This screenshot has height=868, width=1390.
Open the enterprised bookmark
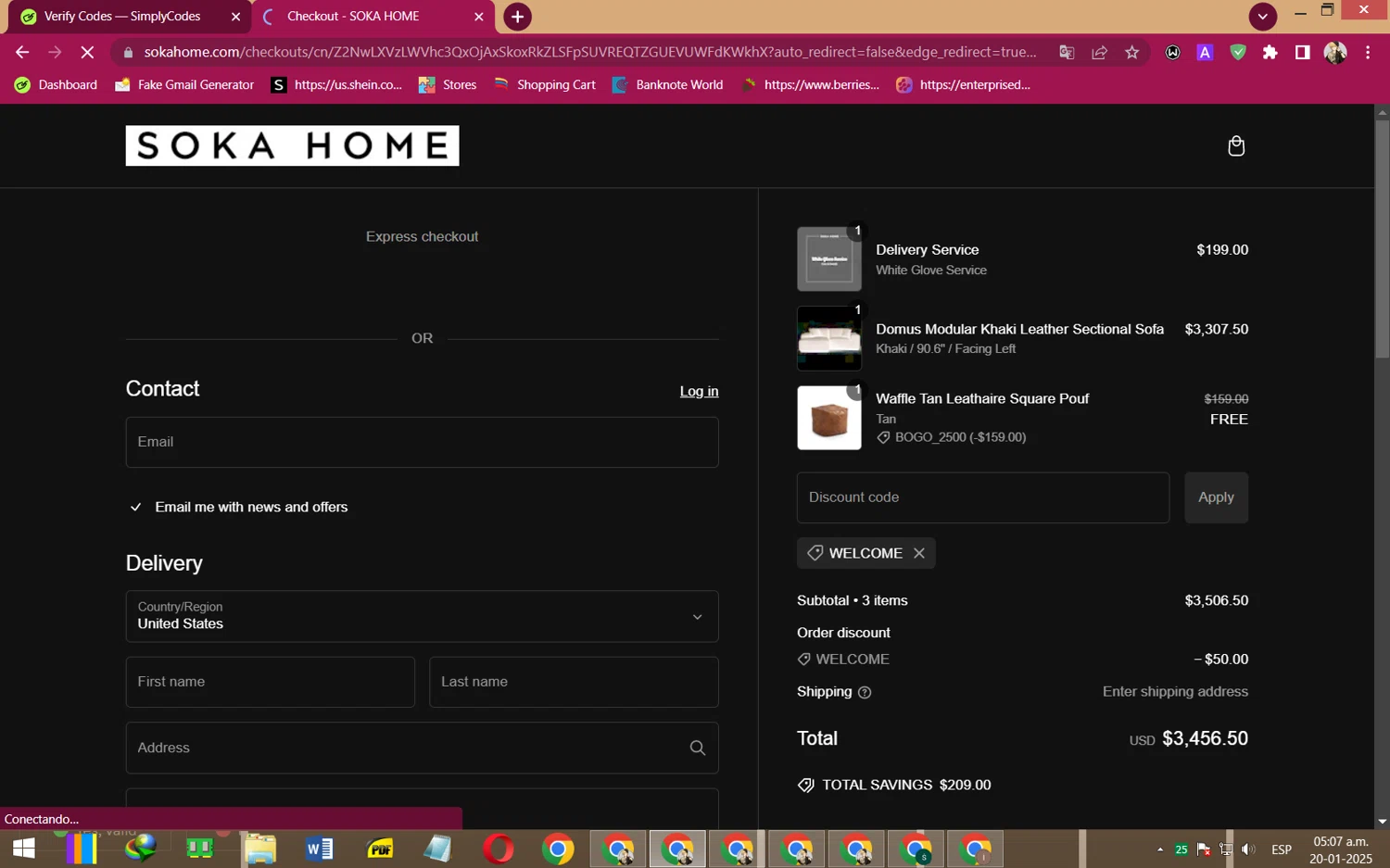(x=964, y=84)
